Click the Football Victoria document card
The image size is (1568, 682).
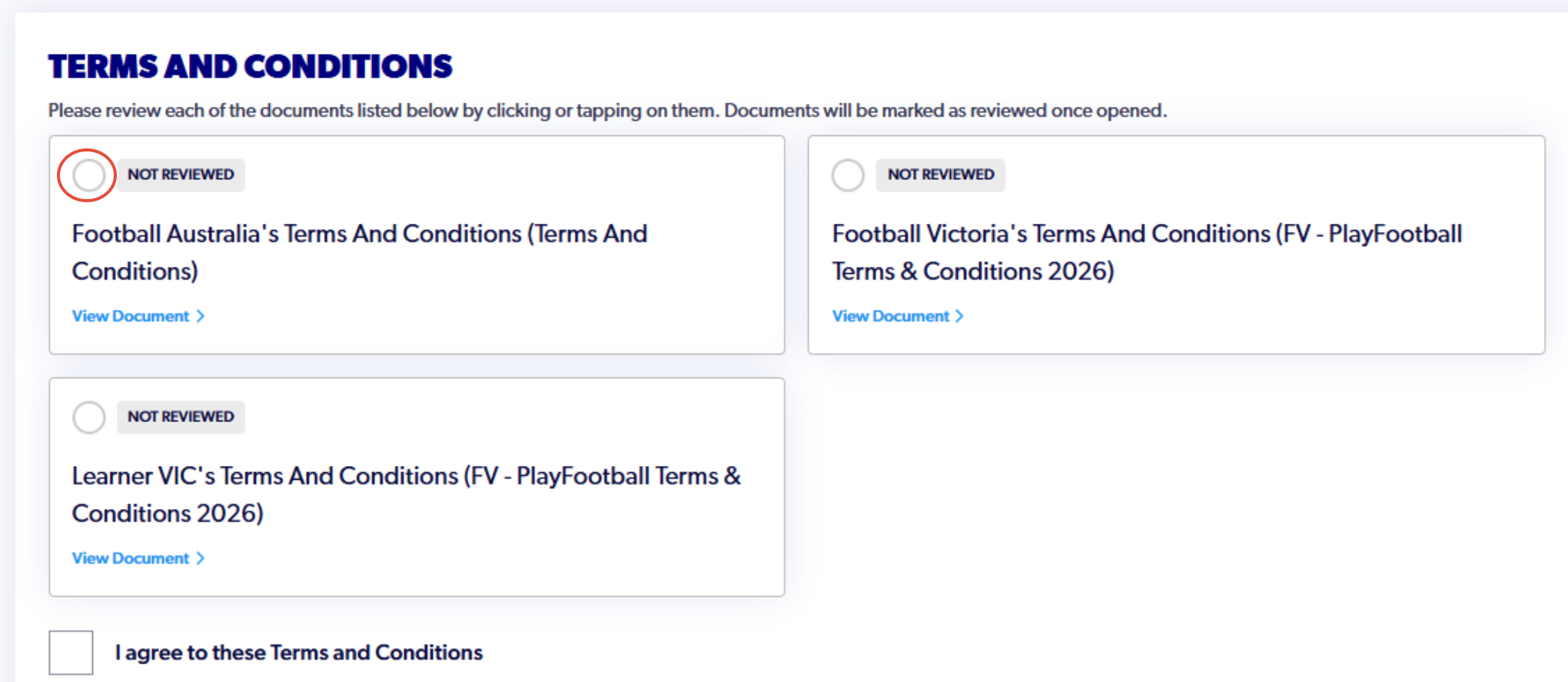pos(1176,245)
